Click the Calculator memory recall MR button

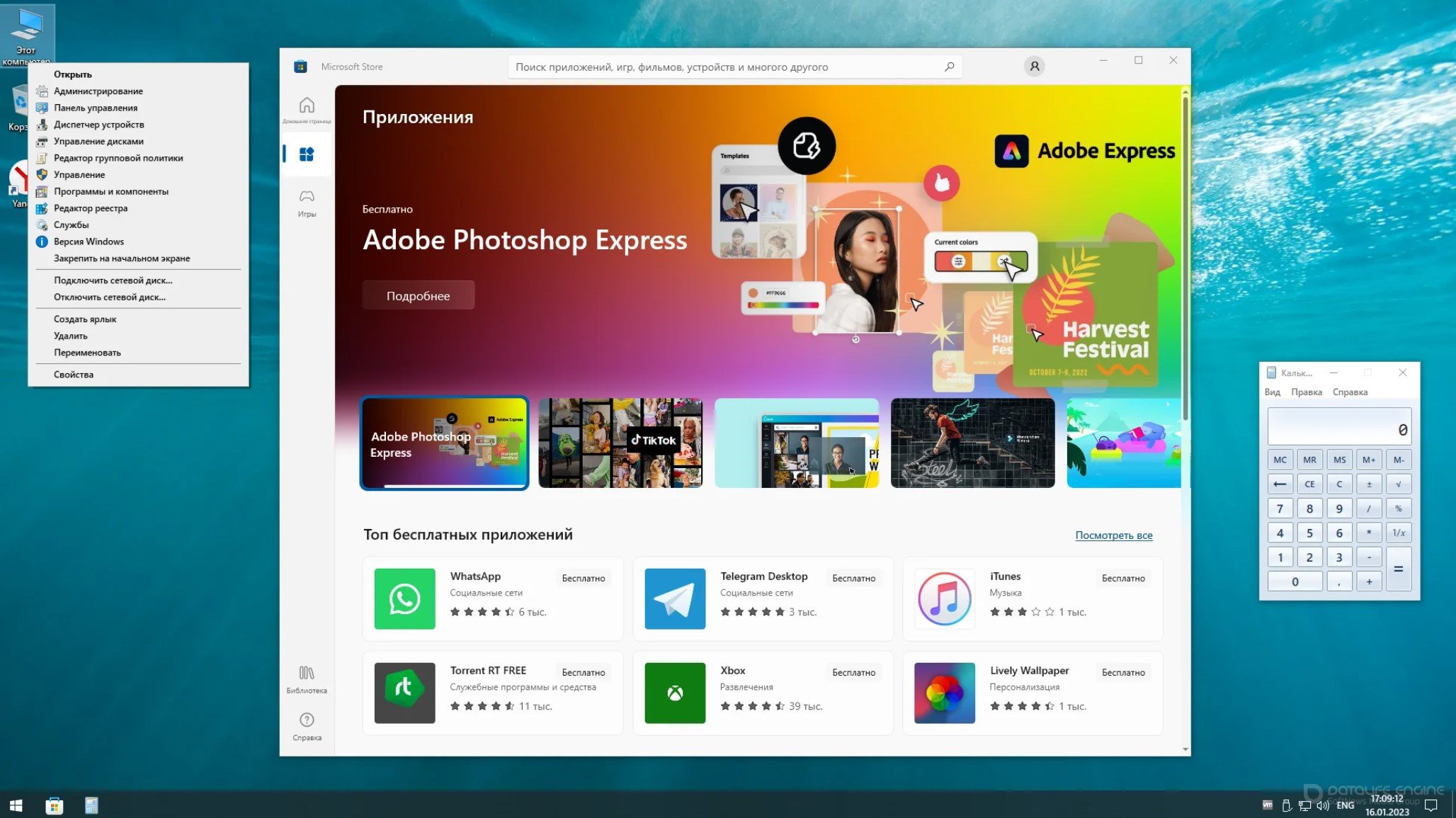(x=1309, y=459)
